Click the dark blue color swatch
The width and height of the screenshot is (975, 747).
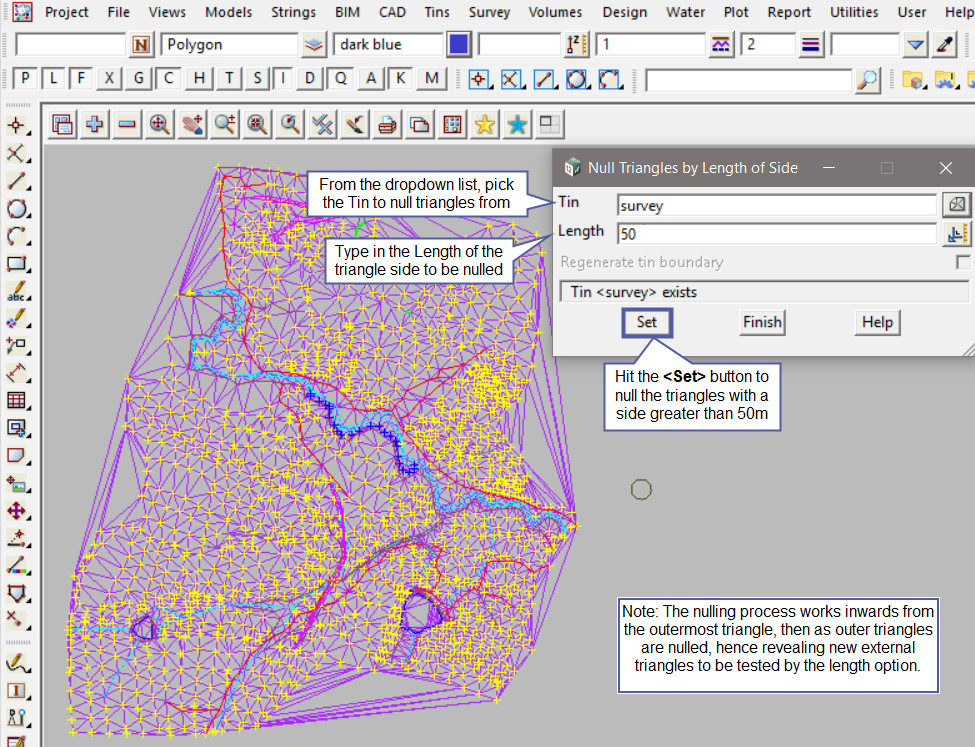click(459, 45)
